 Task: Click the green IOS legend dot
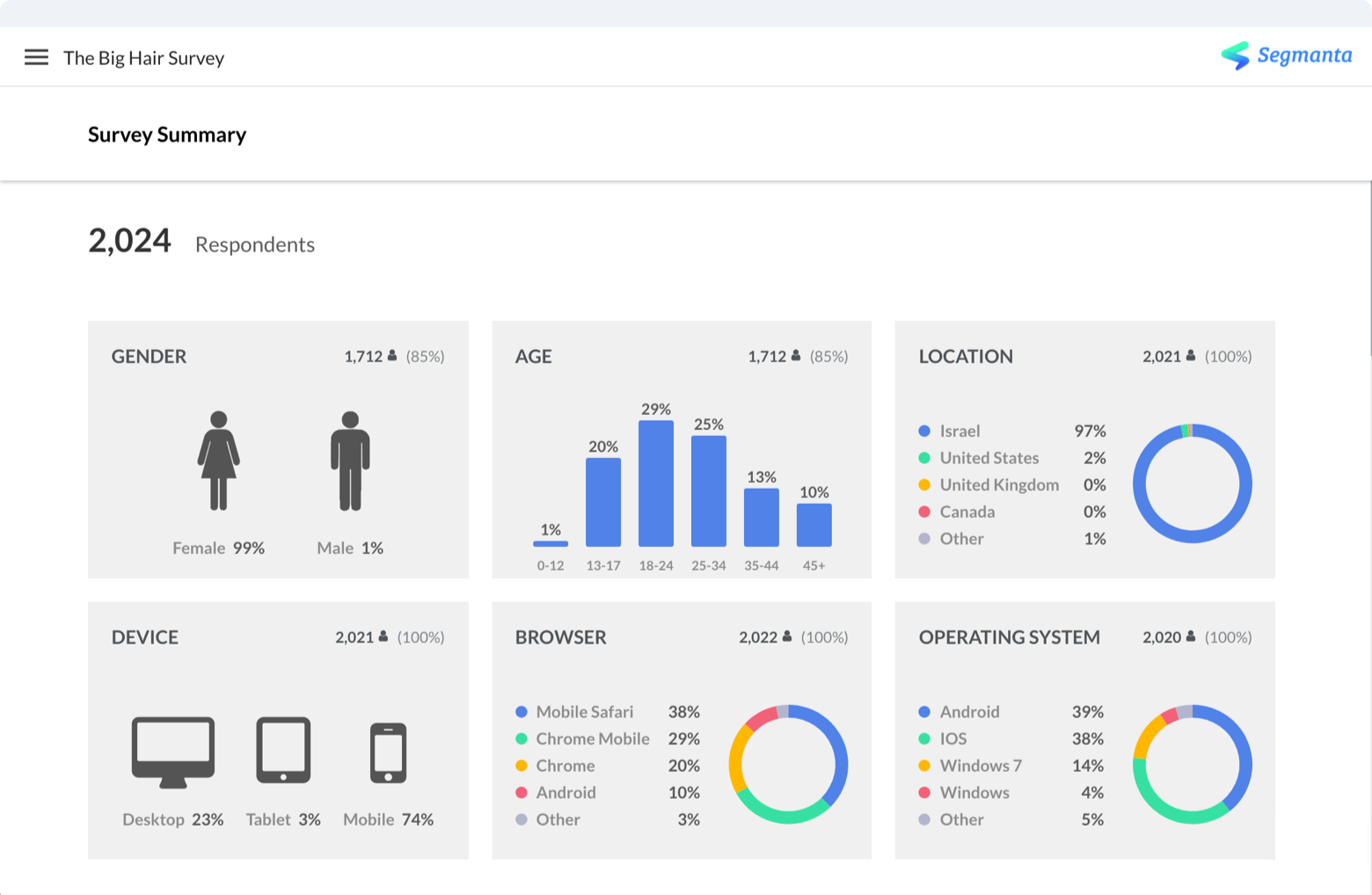pos(924,739)
